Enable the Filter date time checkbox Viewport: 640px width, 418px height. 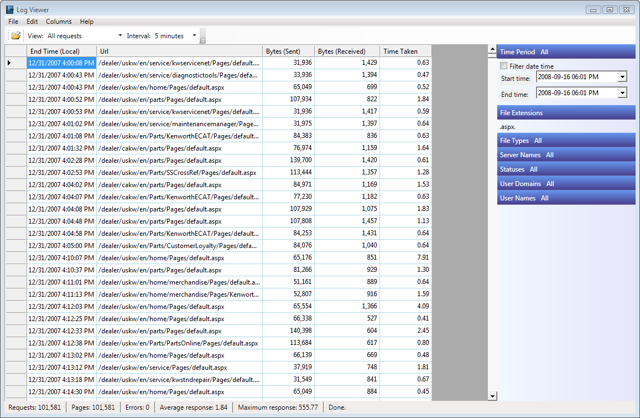coord(504,66)
